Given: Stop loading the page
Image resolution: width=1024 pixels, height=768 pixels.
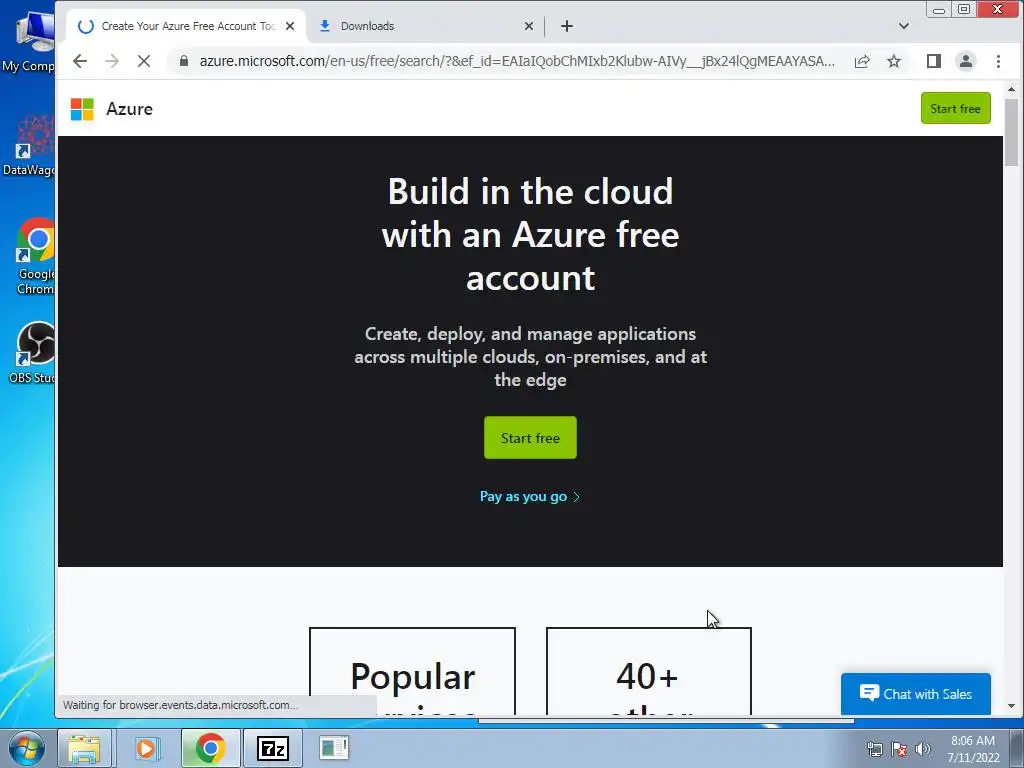Looking at the screenshot, I should (x=144, y=61).
